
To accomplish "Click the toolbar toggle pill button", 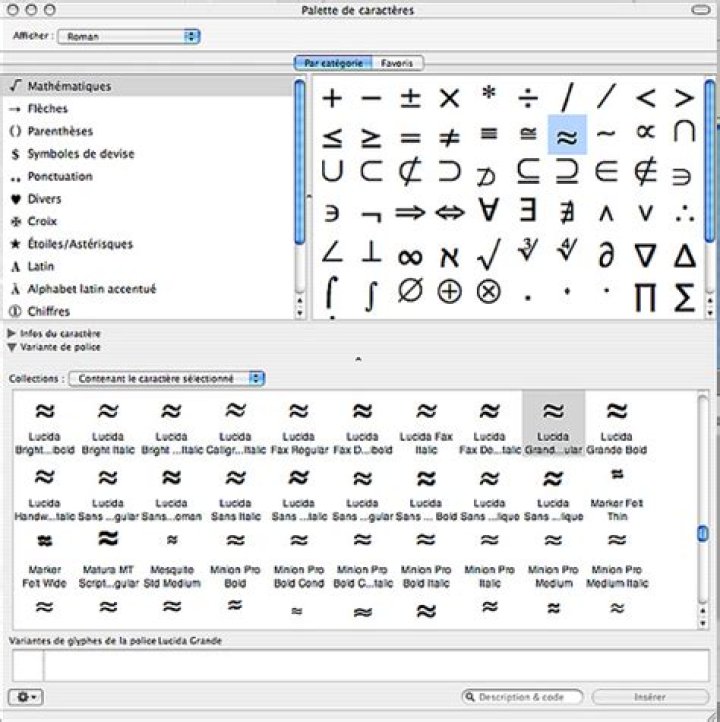I will [701, 10].
